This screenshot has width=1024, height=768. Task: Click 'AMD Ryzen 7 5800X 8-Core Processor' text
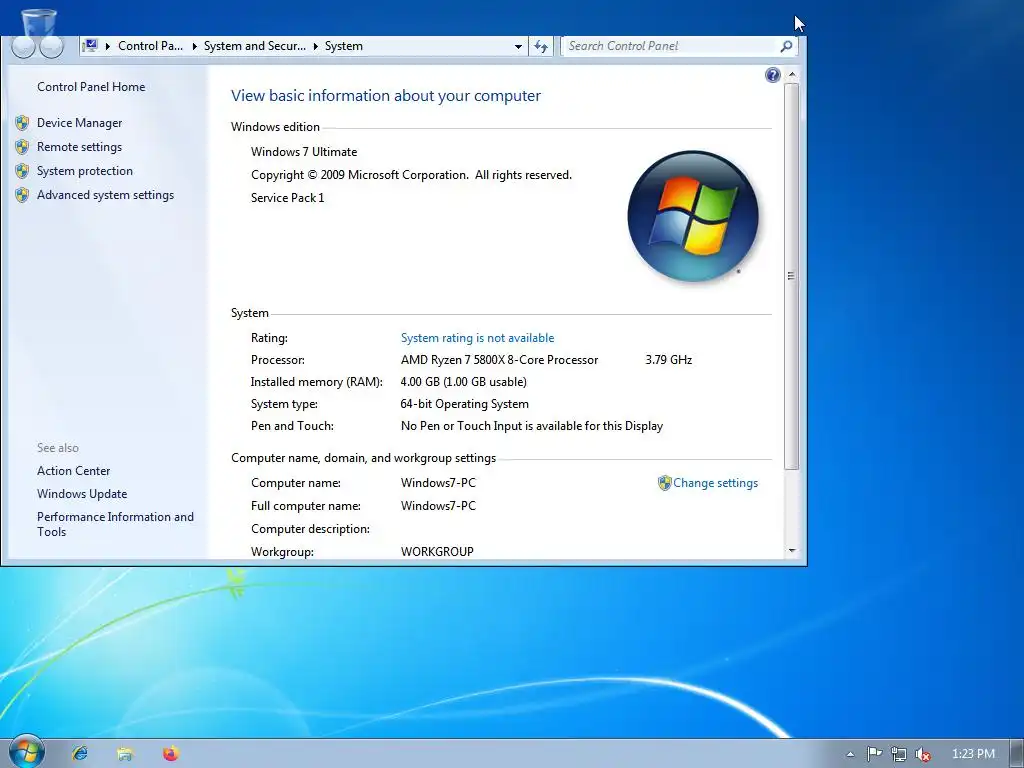tap(499, 360)
